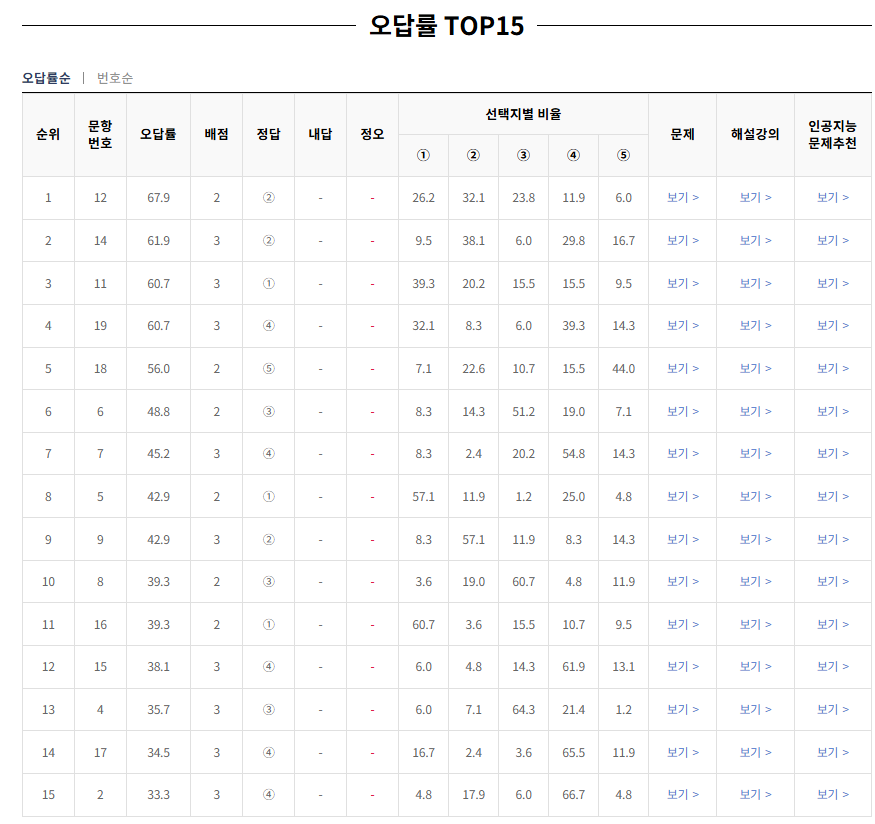This screenshot has height=824, width=875.
Task: Open 인공지능 문제추천 보기 for rank 1
Action: pyautogui.click(x=833, y=197)
